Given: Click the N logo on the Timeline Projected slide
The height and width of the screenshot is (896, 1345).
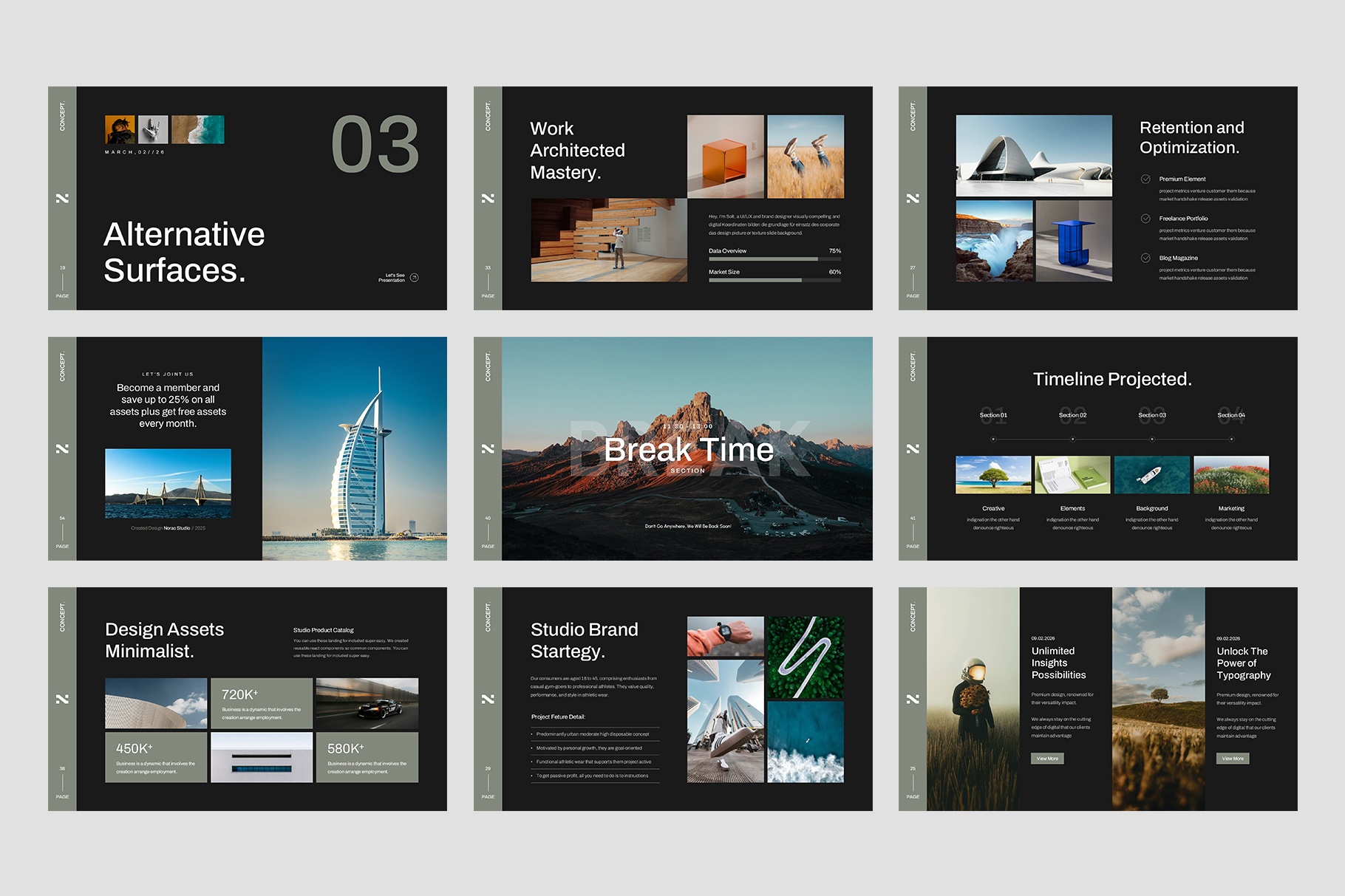Looking at the screenshot, I should click(x=913, y=448).
